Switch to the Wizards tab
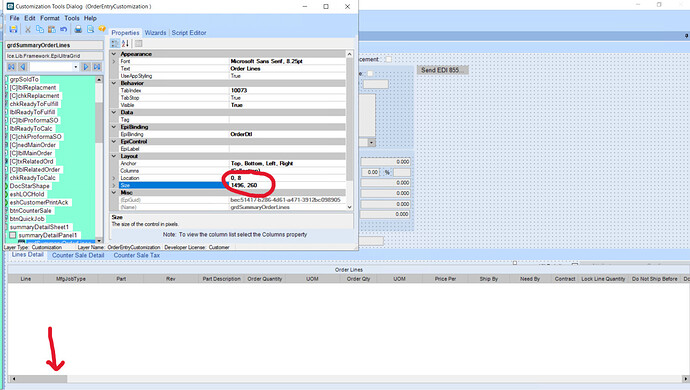The width and height of the screenshot is (690, 390). [155, 33]
